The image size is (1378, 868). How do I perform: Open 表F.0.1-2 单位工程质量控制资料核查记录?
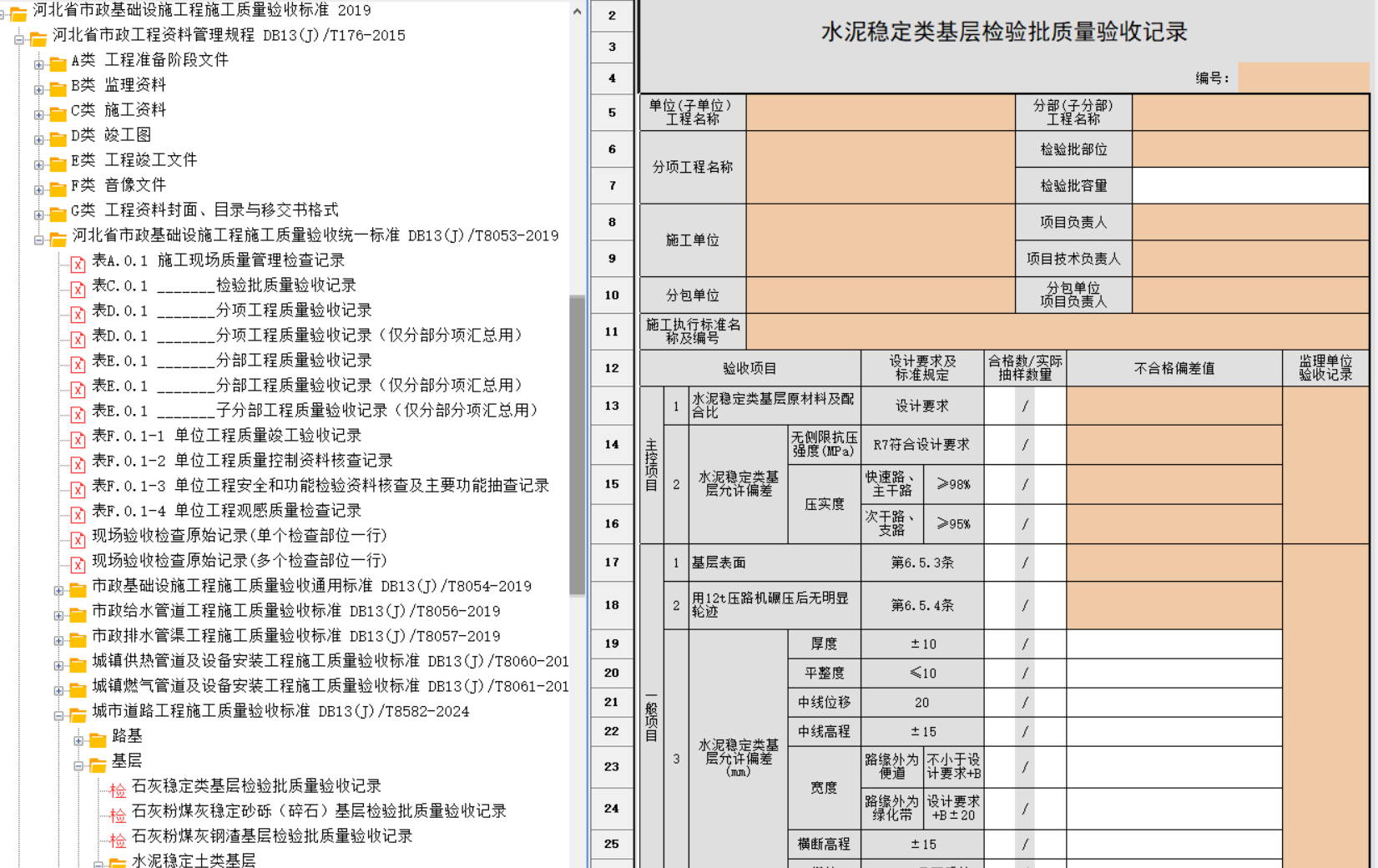click(242, 461)
